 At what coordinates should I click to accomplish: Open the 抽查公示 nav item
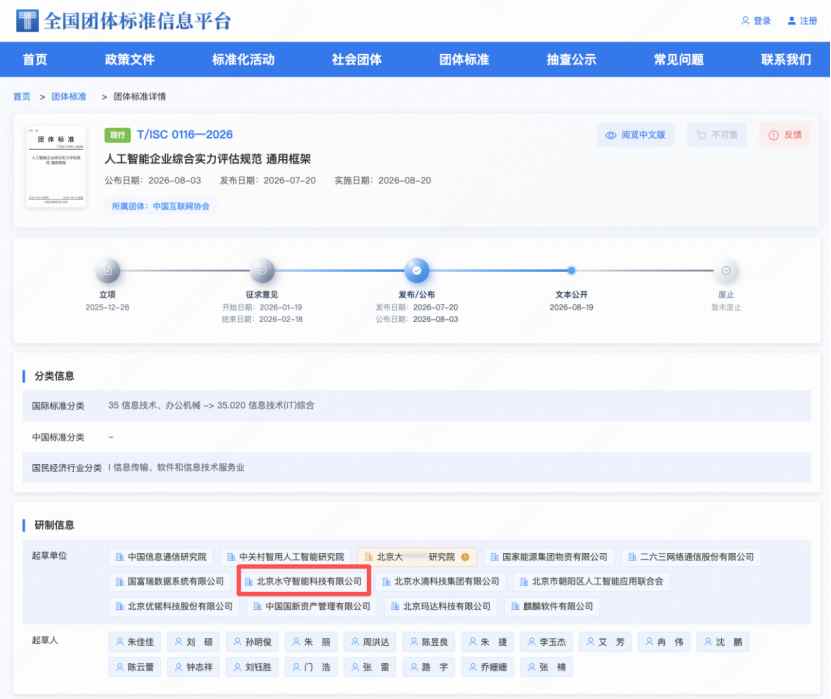571,59
